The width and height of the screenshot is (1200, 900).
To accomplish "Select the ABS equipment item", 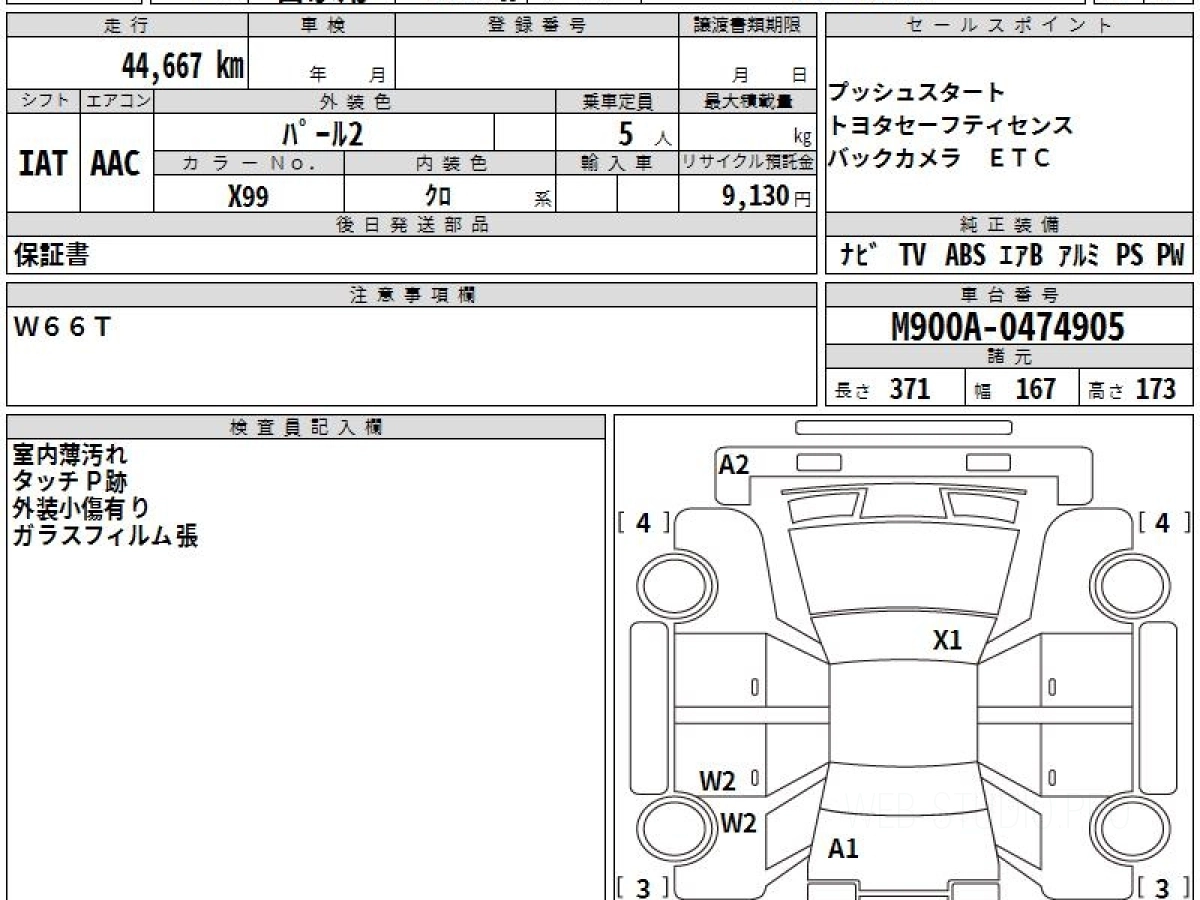I will point(965,256).
